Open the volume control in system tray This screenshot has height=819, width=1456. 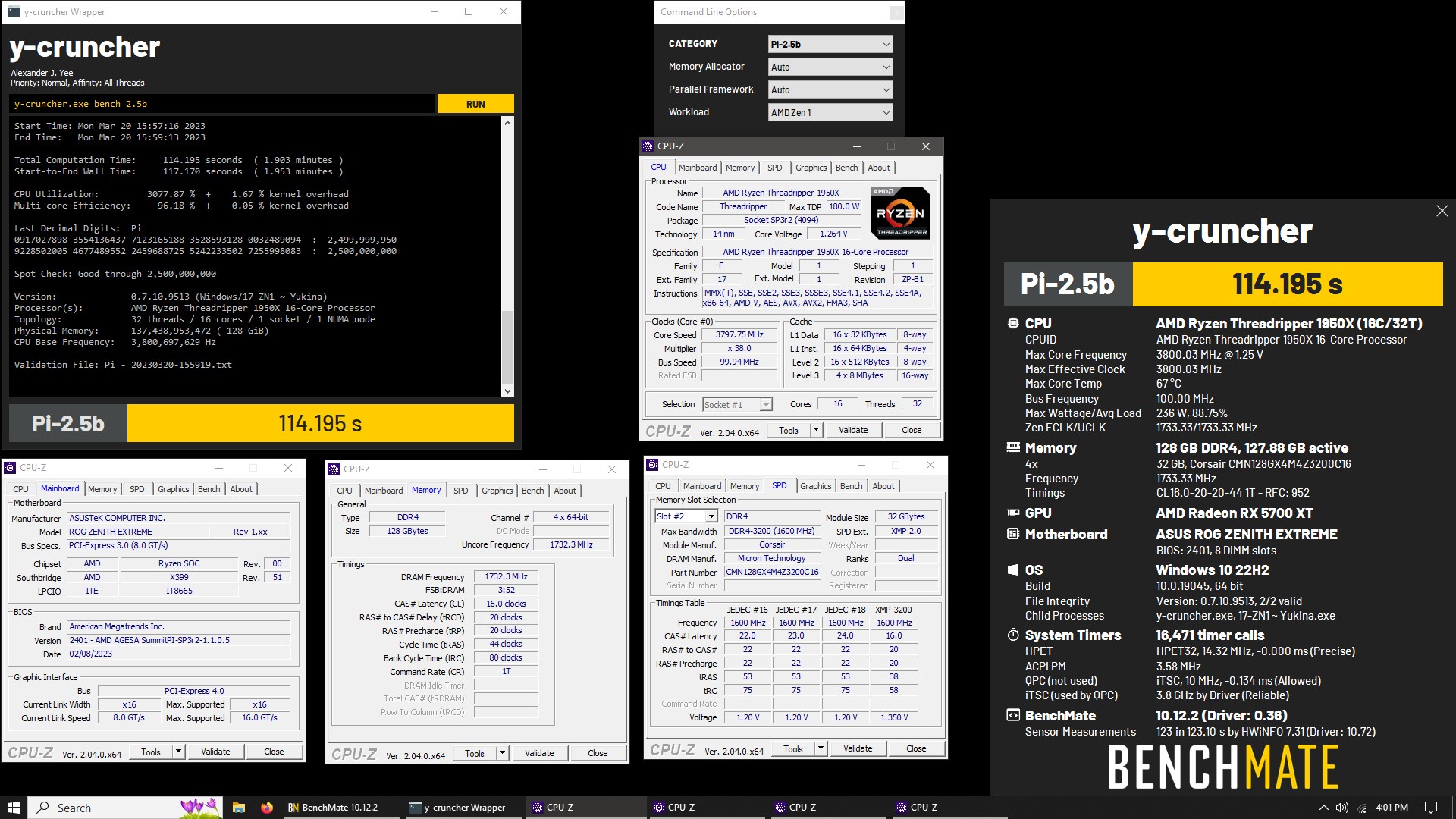click(1342, 808)
